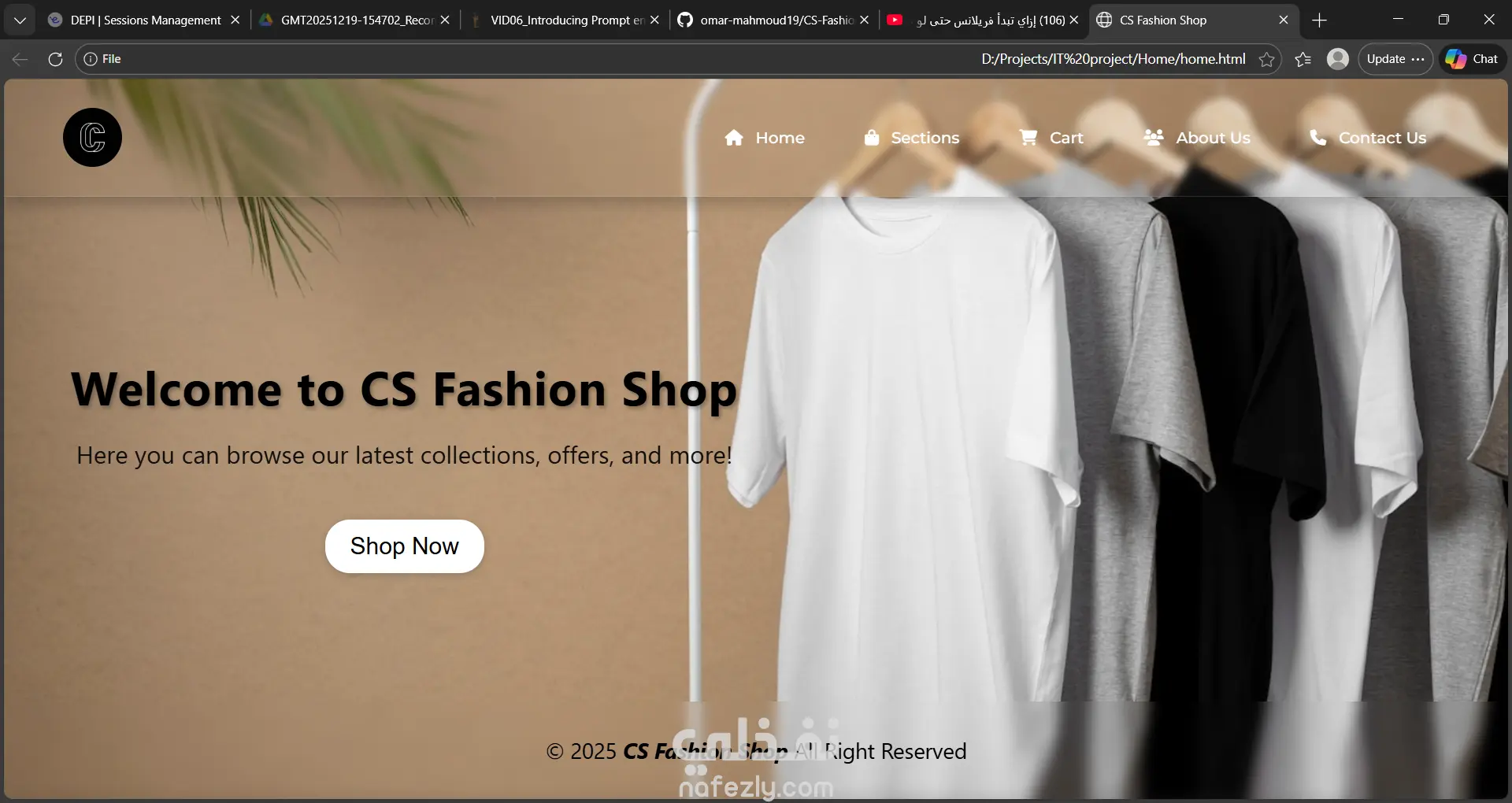Screen dimensions: 1512x803
Task: Click the About Us people icon
Action: (x=1154, y=138)
